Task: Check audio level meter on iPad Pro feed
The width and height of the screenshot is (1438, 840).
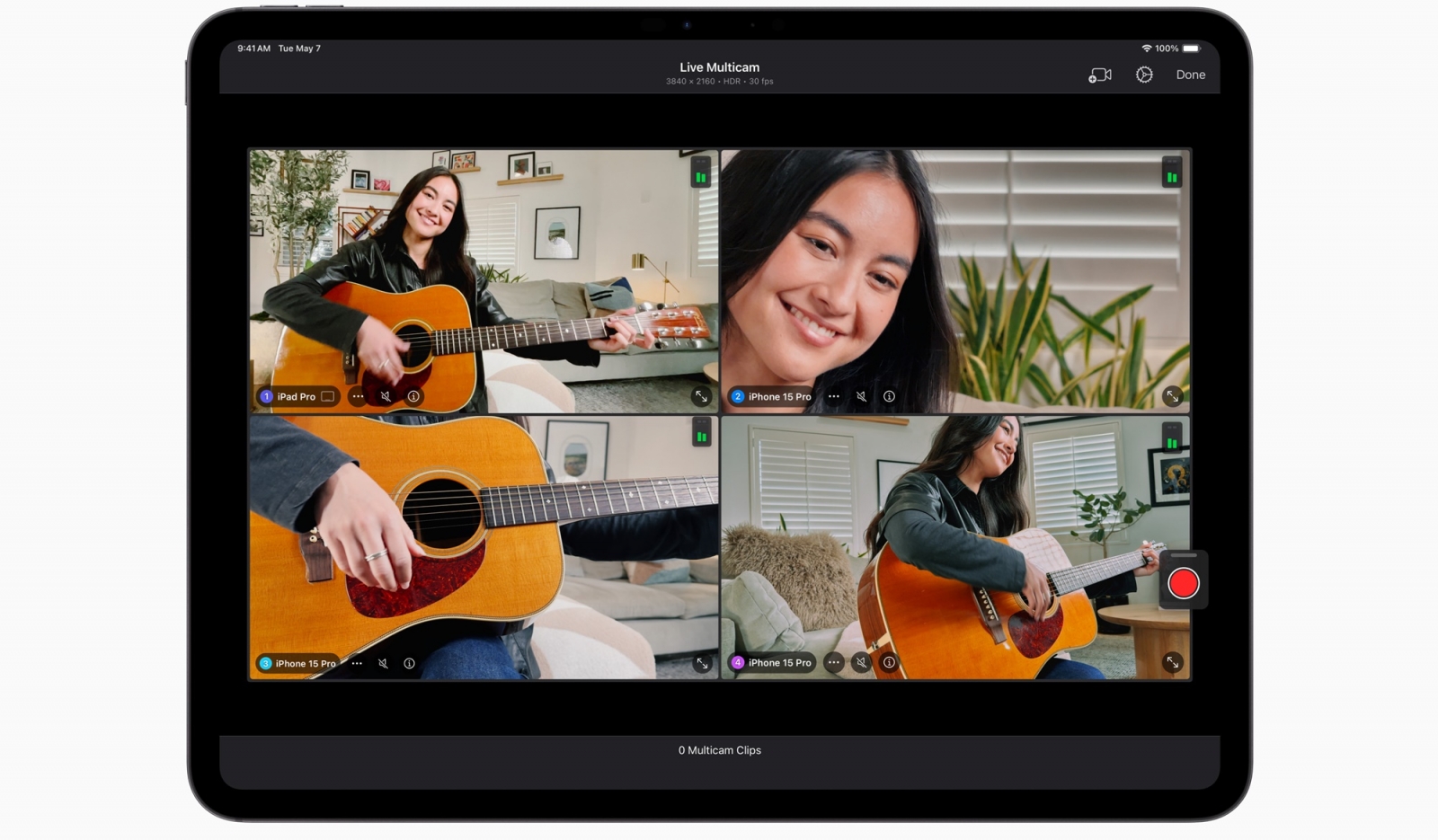Action: tap(701, 172)
